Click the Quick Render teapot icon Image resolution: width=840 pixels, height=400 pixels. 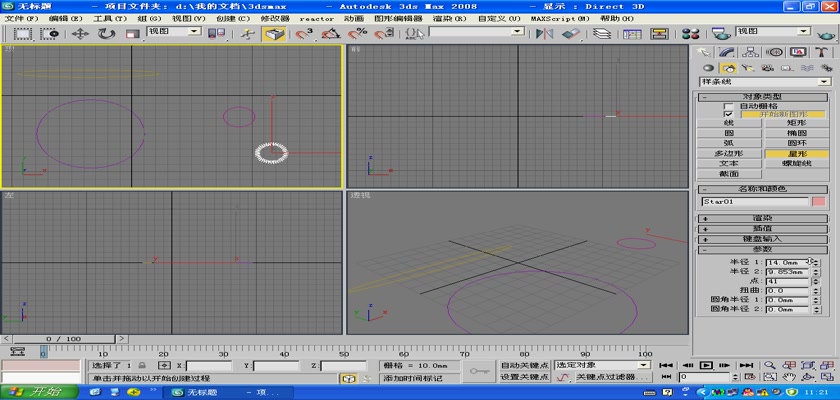[x=827, y=35]
